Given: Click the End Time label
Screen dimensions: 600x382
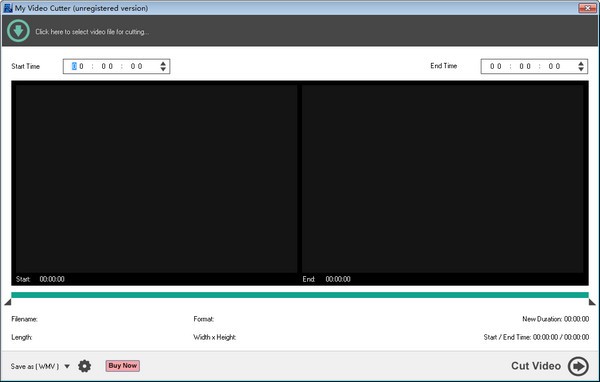Looking at the screenshot, I should coord(443,66).
